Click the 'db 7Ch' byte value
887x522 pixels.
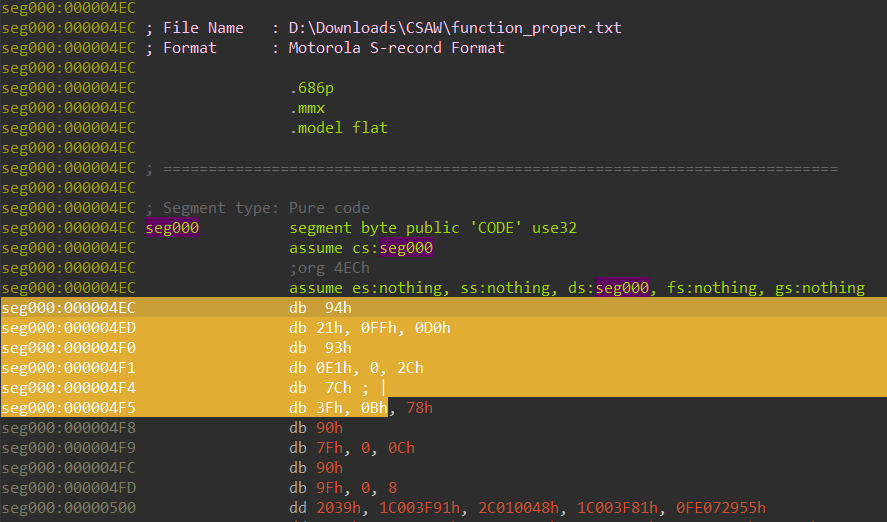338,388
